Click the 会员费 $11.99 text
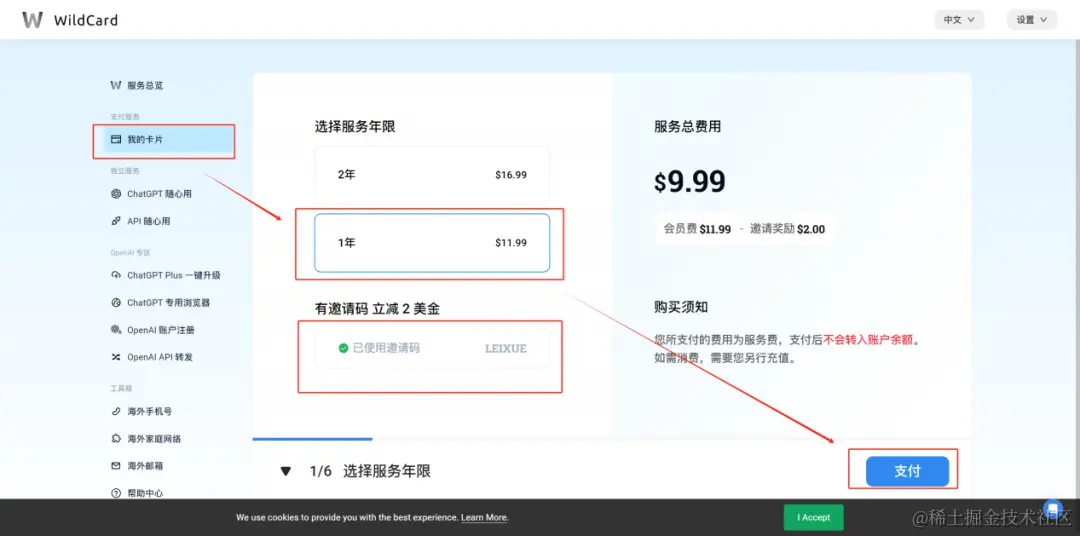Screen dimensions: 1080x536 (697, 229)
